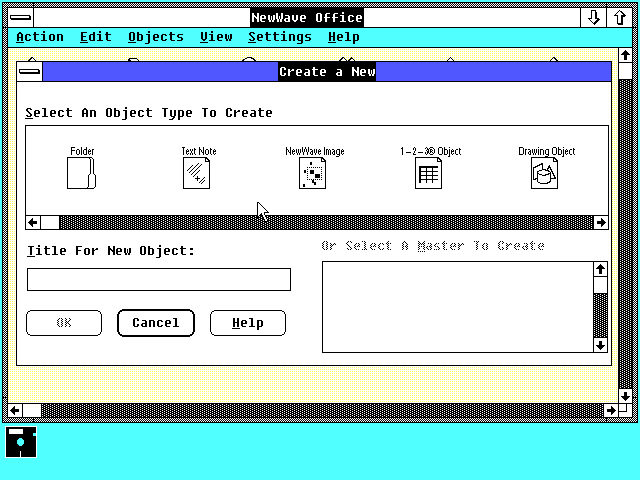Viewport: 640px width, 480px height.
Task: Open the Create a New dialog control menu
Action: 29,72
